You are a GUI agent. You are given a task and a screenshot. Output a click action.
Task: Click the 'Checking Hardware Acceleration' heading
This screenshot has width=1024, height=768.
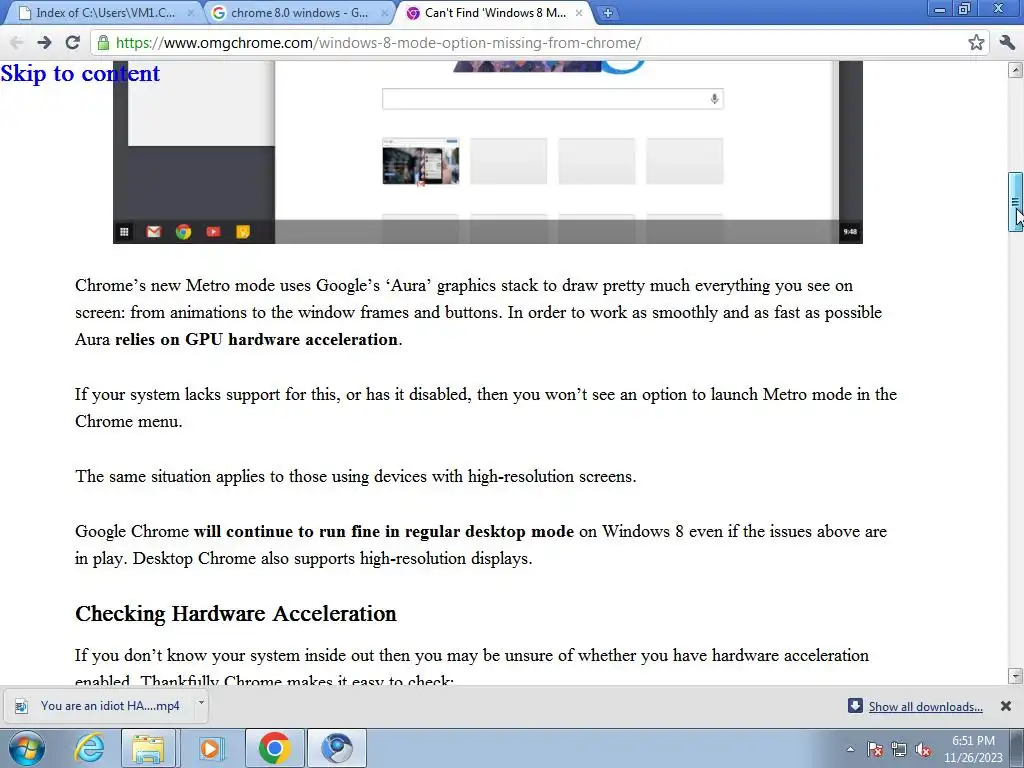click(x=236, y=614)
